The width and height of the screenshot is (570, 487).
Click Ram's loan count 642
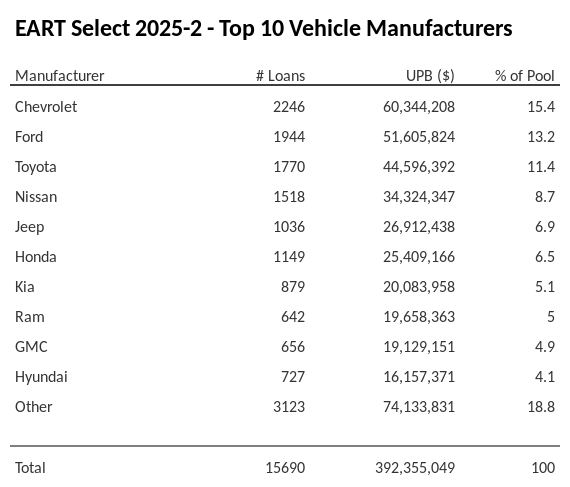click(293, 317)
